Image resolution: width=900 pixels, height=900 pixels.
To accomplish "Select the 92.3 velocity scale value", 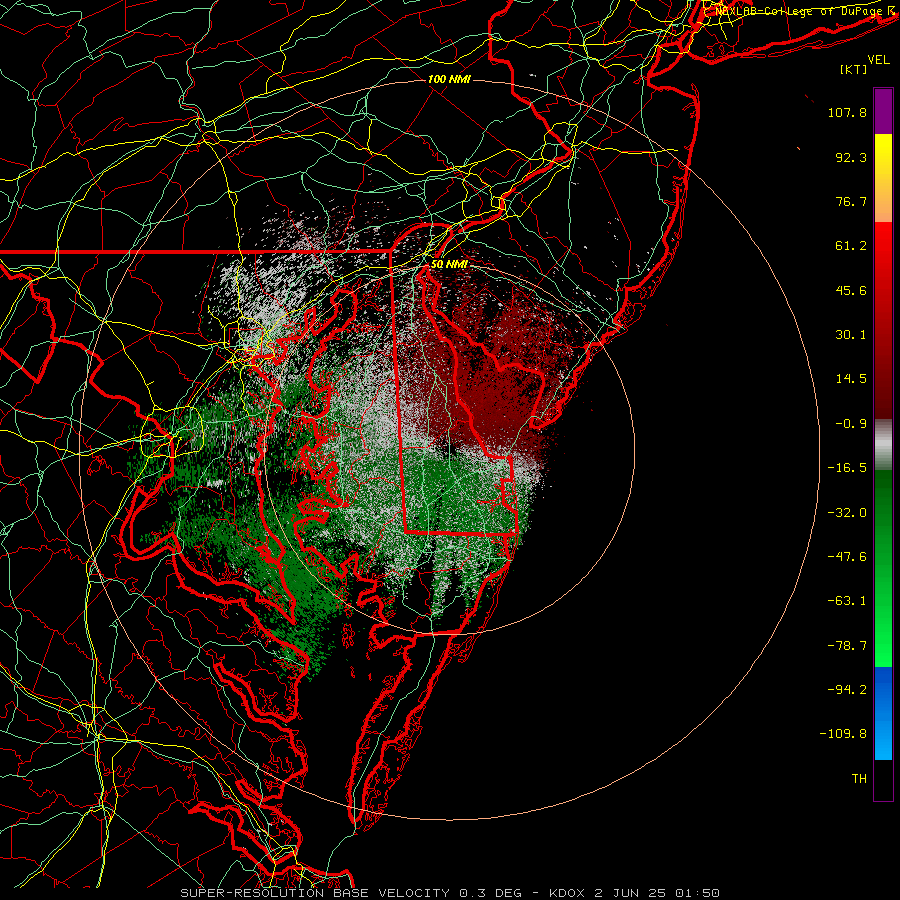I will [x=851, y=157].
